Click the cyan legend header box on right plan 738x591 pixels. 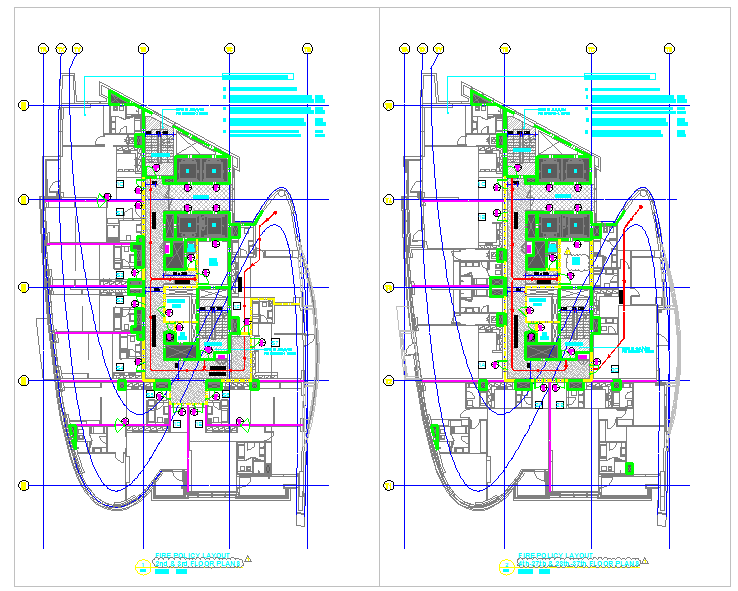coord(619,76)
